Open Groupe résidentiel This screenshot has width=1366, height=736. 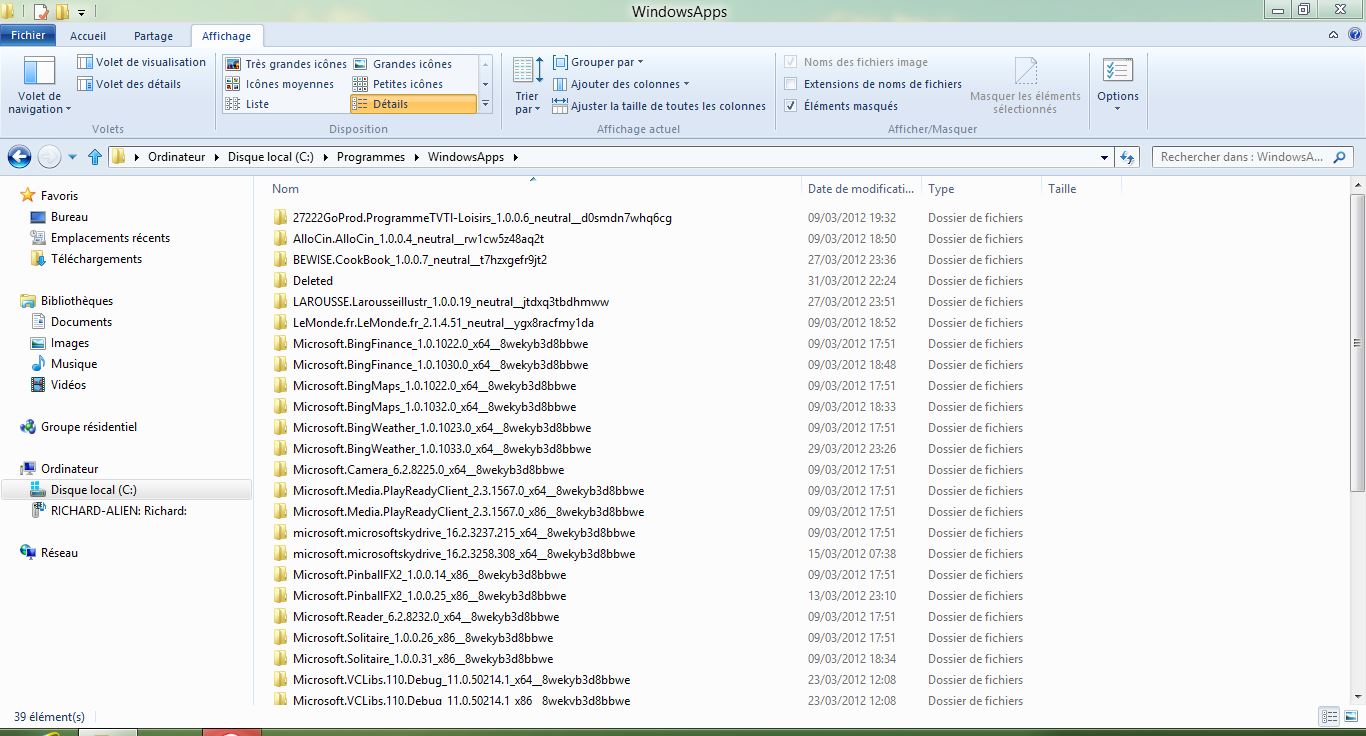click(78, 427)
